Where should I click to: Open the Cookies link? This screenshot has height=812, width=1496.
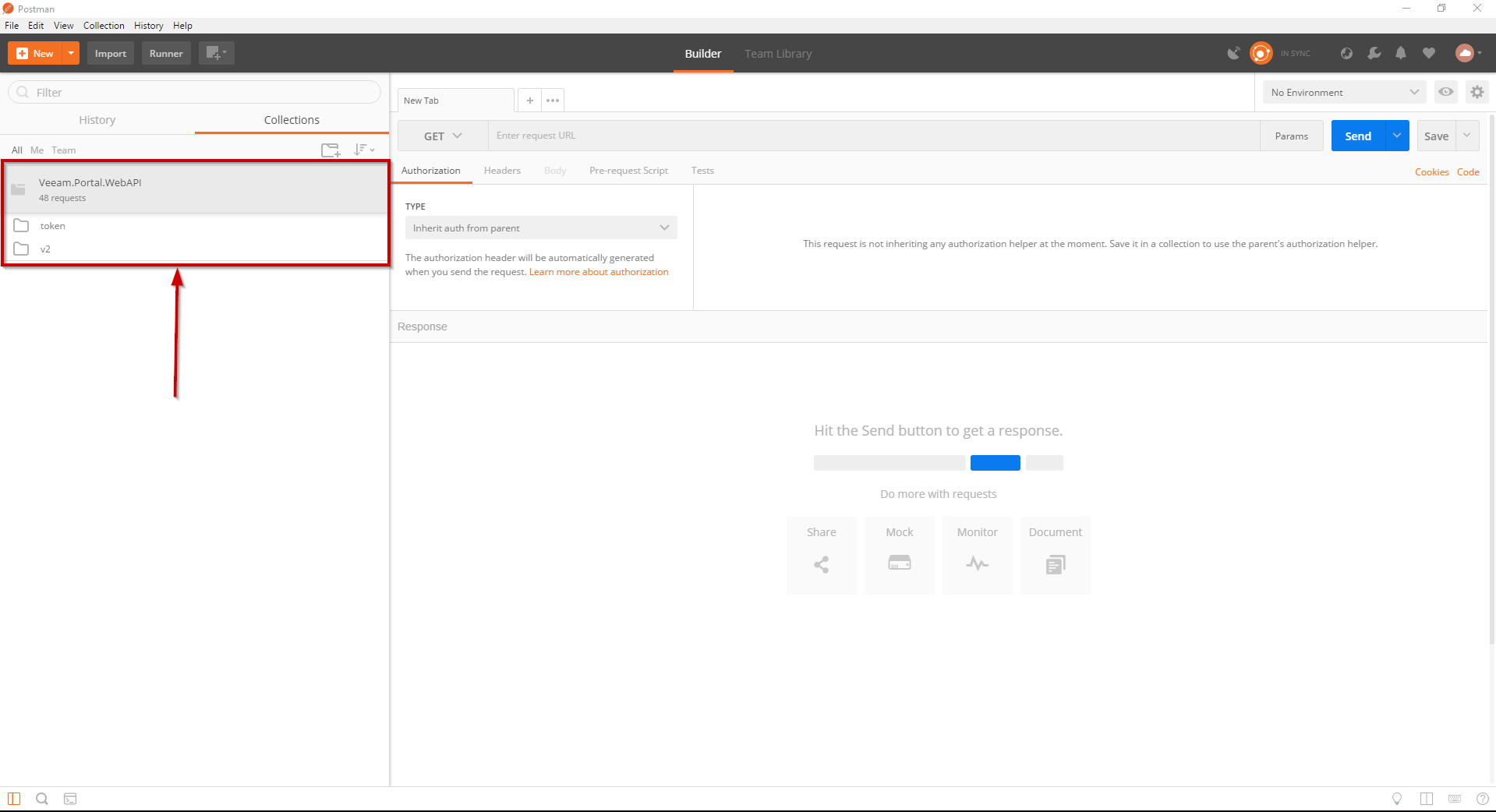(x=1431, y=172)
